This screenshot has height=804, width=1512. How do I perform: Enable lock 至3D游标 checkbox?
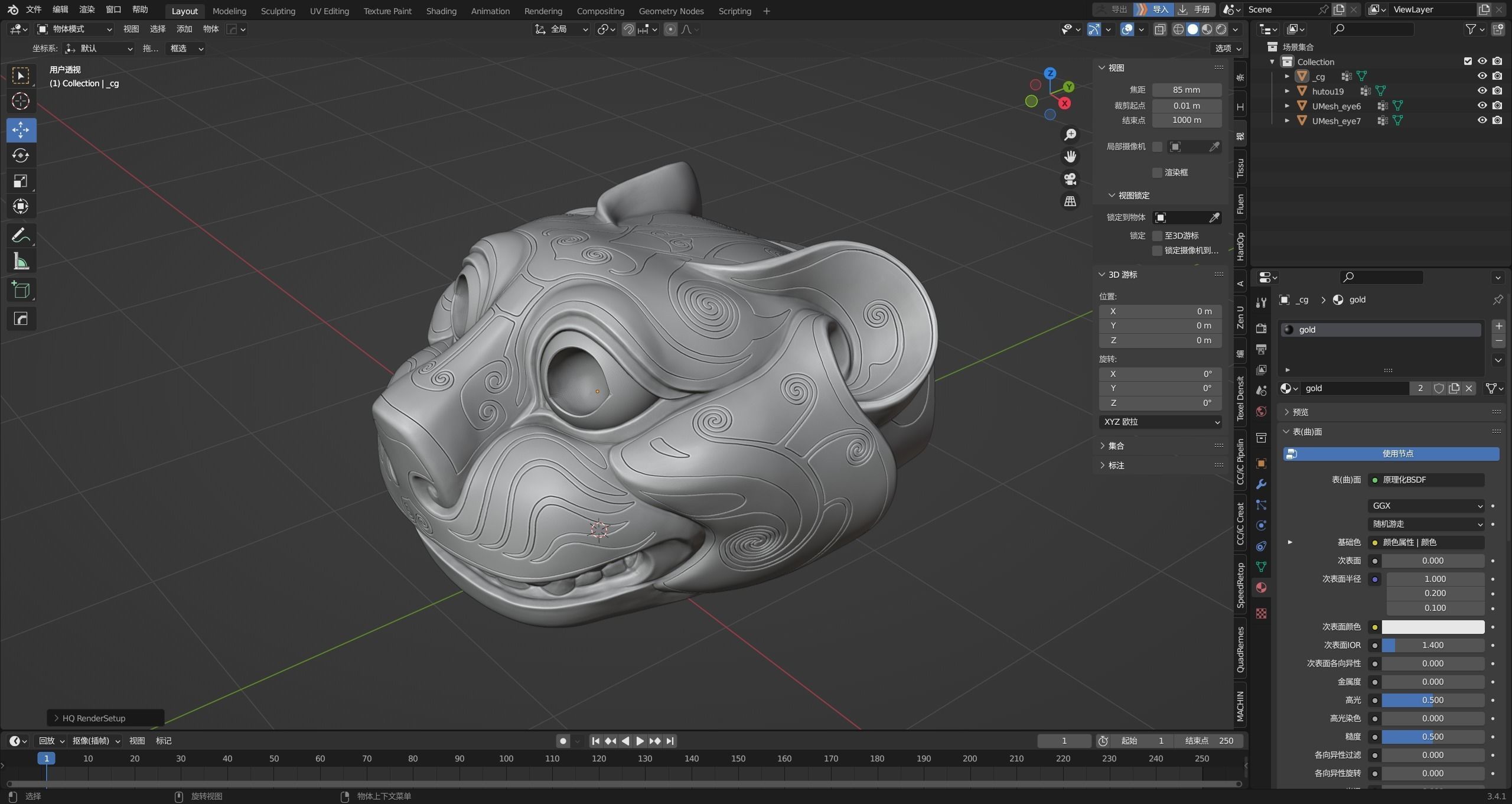point(1157,236)
